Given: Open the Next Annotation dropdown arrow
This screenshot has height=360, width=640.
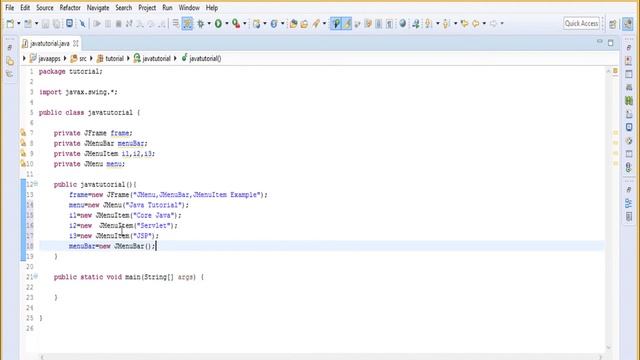Looking at the screenshot, I should [438, 24].
